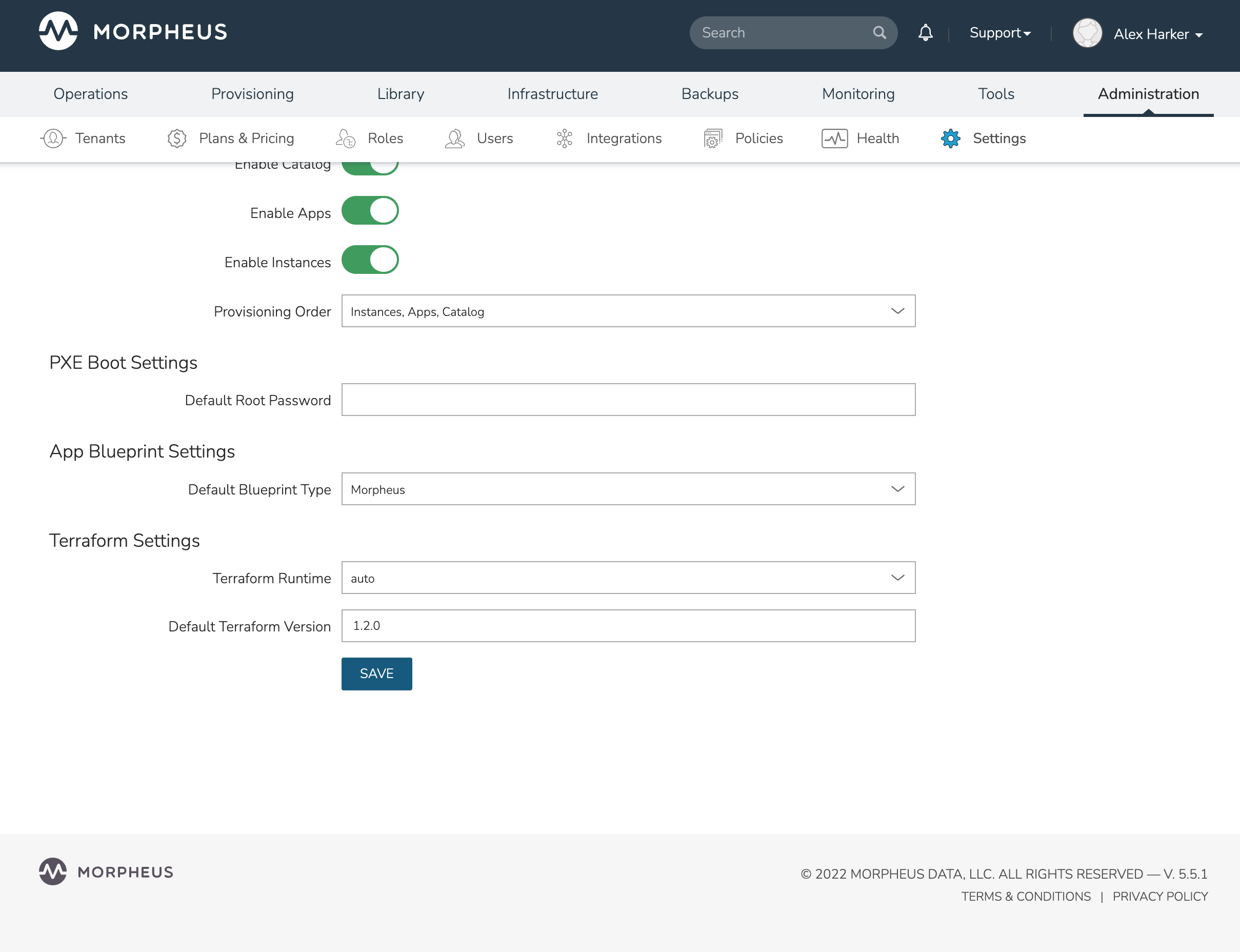Click the Settings gear icon
Image resolution: width=1240 pixels, height=952 pixels.
click(951, 138)
